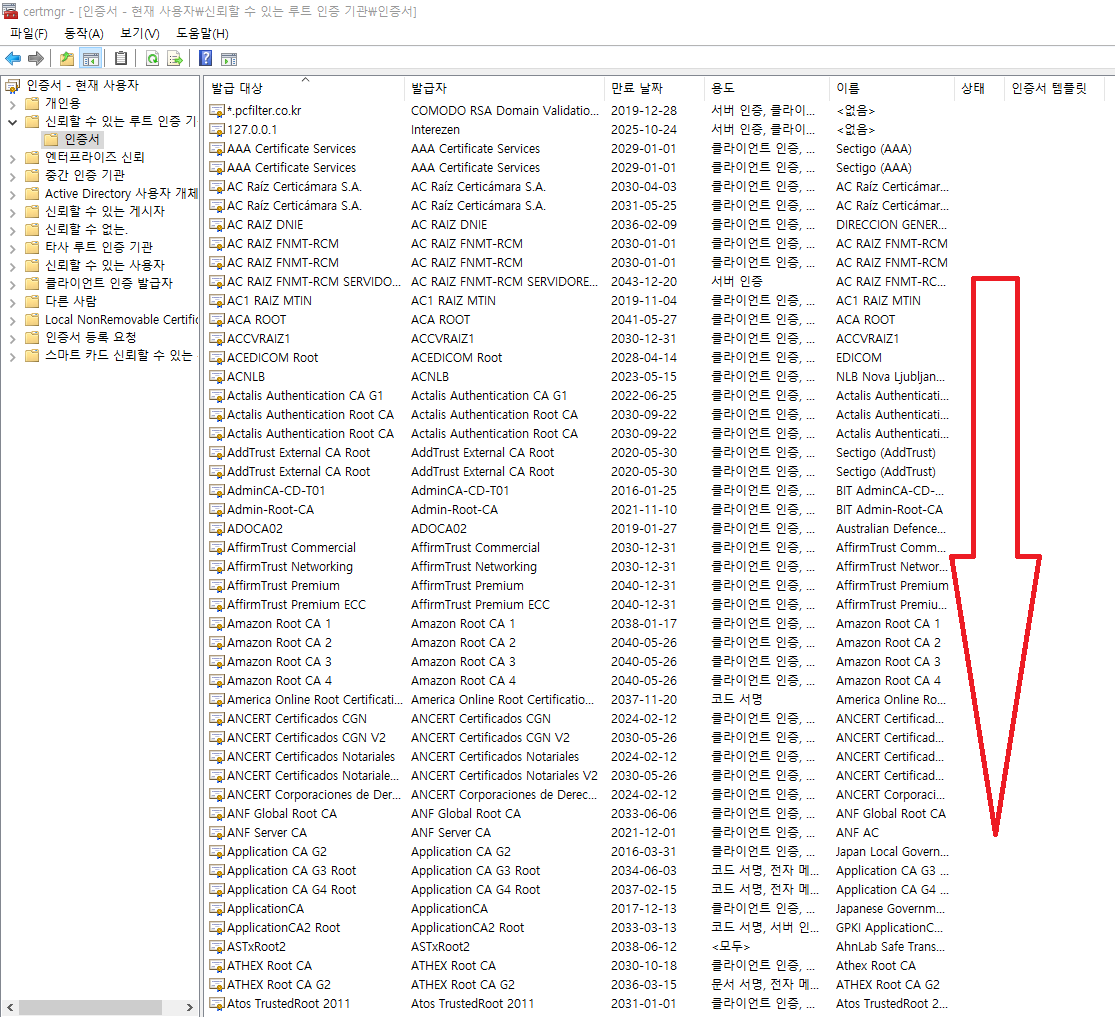Click certificate icon of *.pcfilter.co.kr row
1115x1017 pixels.
click(217, 110)
